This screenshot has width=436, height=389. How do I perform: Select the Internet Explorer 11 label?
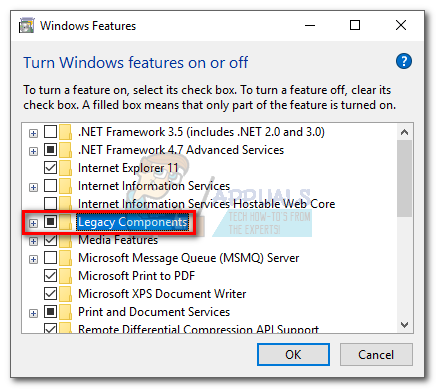click(x=128, y=168)
